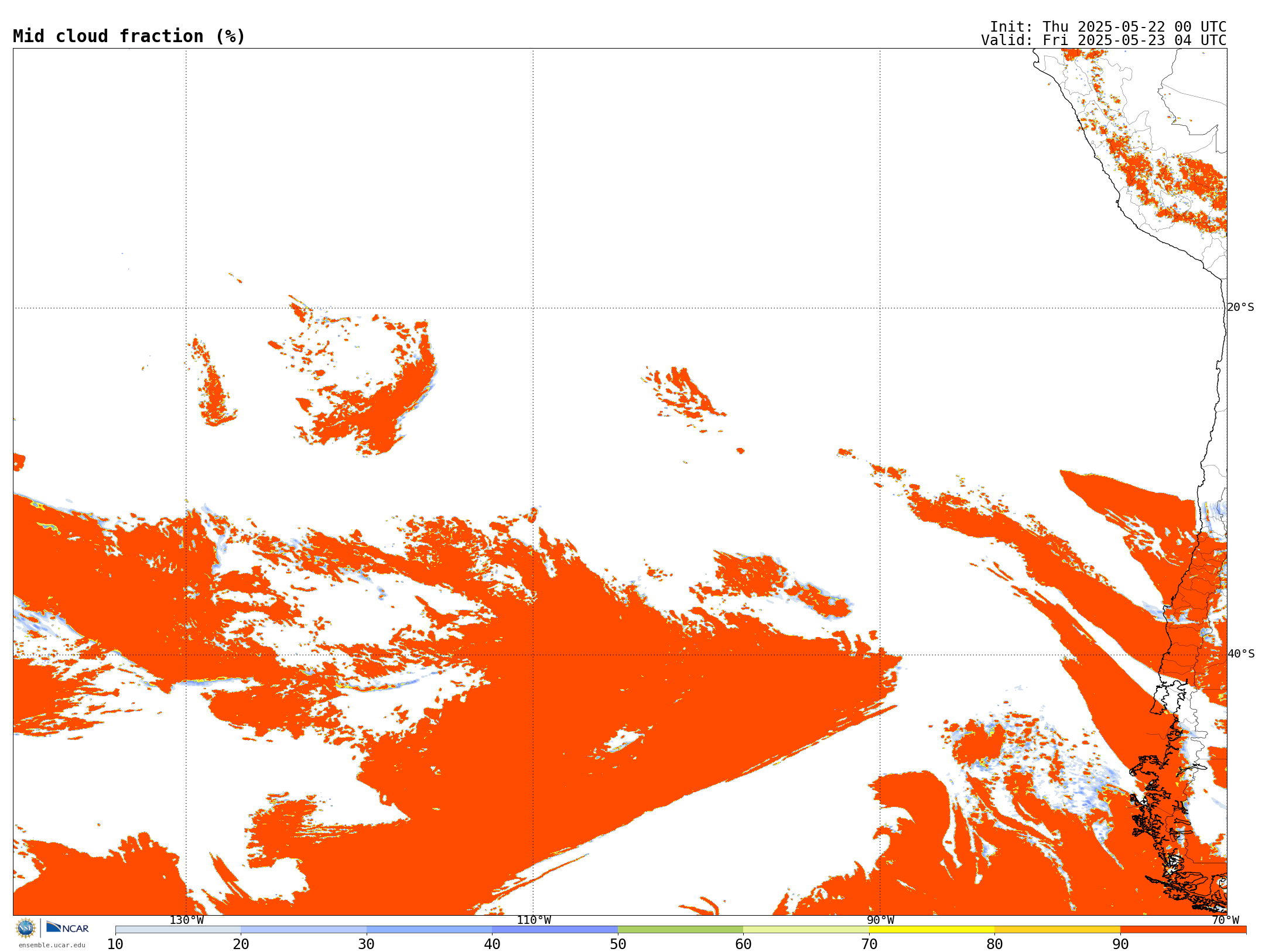
Task: Click the colorbar tick label 90
Action: coord(1120,944)
